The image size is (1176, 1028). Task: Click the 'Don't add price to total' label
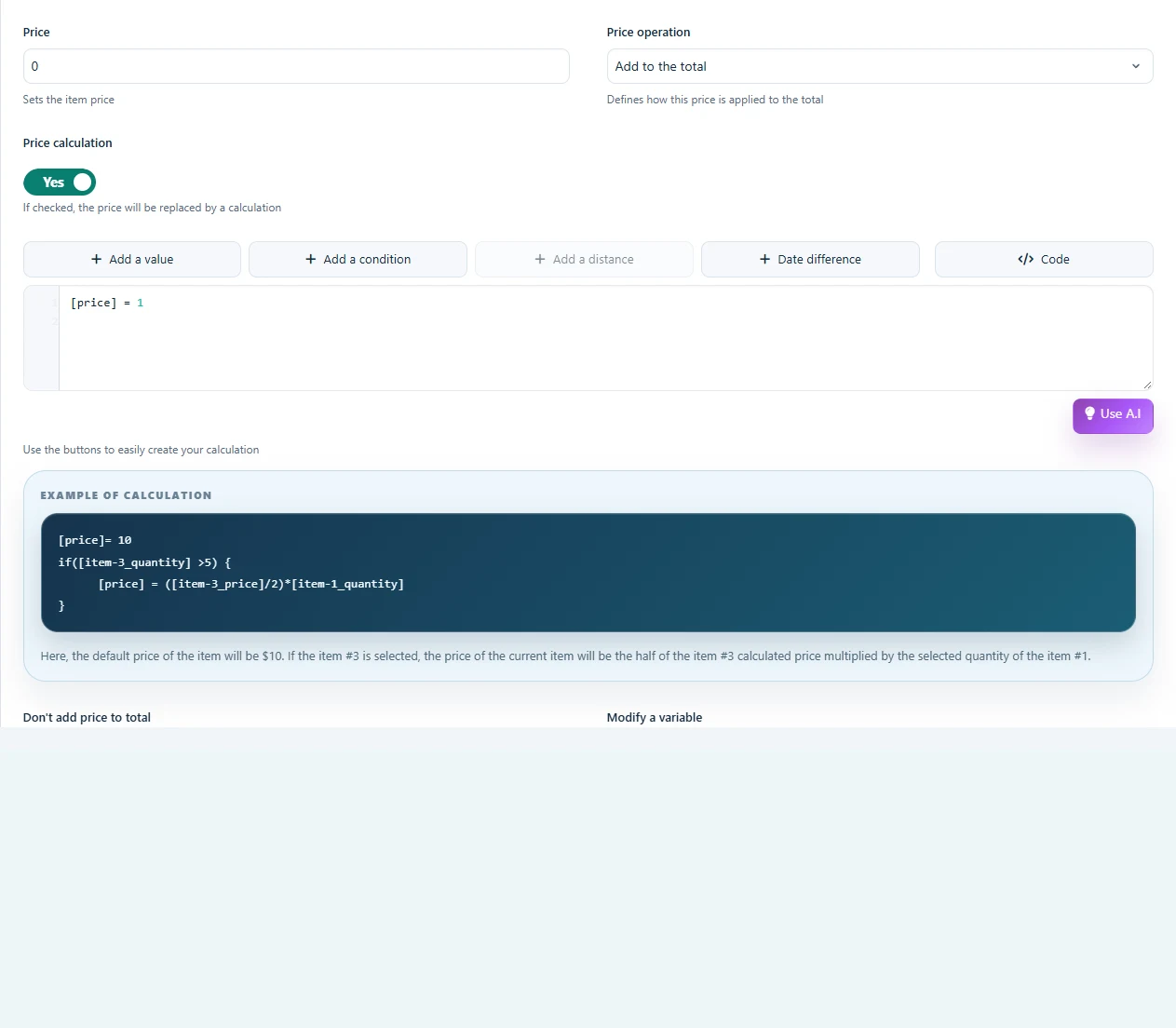point(87,718)
